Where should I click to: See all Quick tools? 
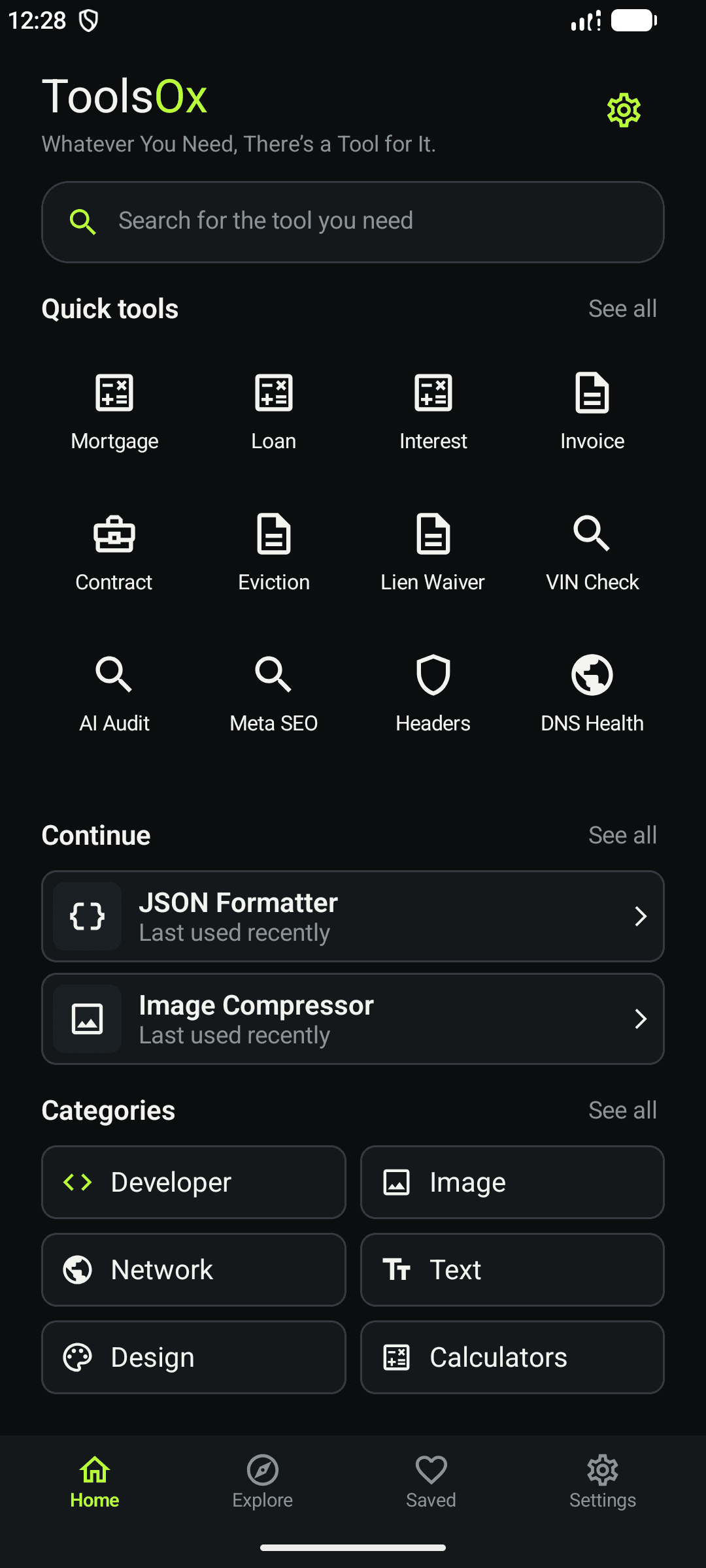tap(622, 308)
